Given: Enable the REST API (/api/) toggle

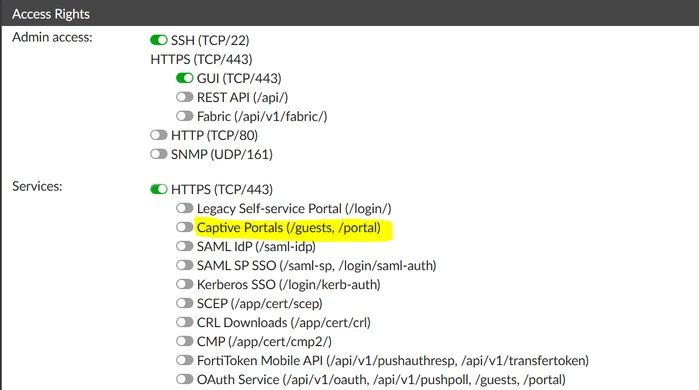Looking at the screenshot, I should coord(185,97).
